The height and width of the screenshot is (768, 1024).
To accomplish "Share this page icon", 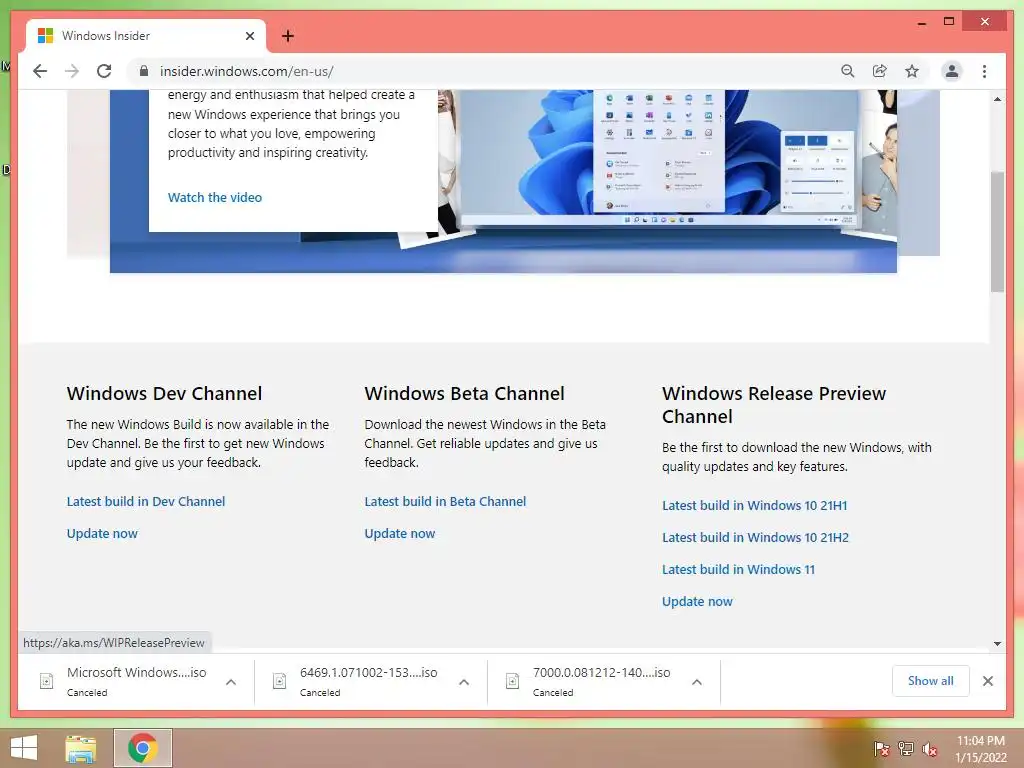I will coord(880,71).
